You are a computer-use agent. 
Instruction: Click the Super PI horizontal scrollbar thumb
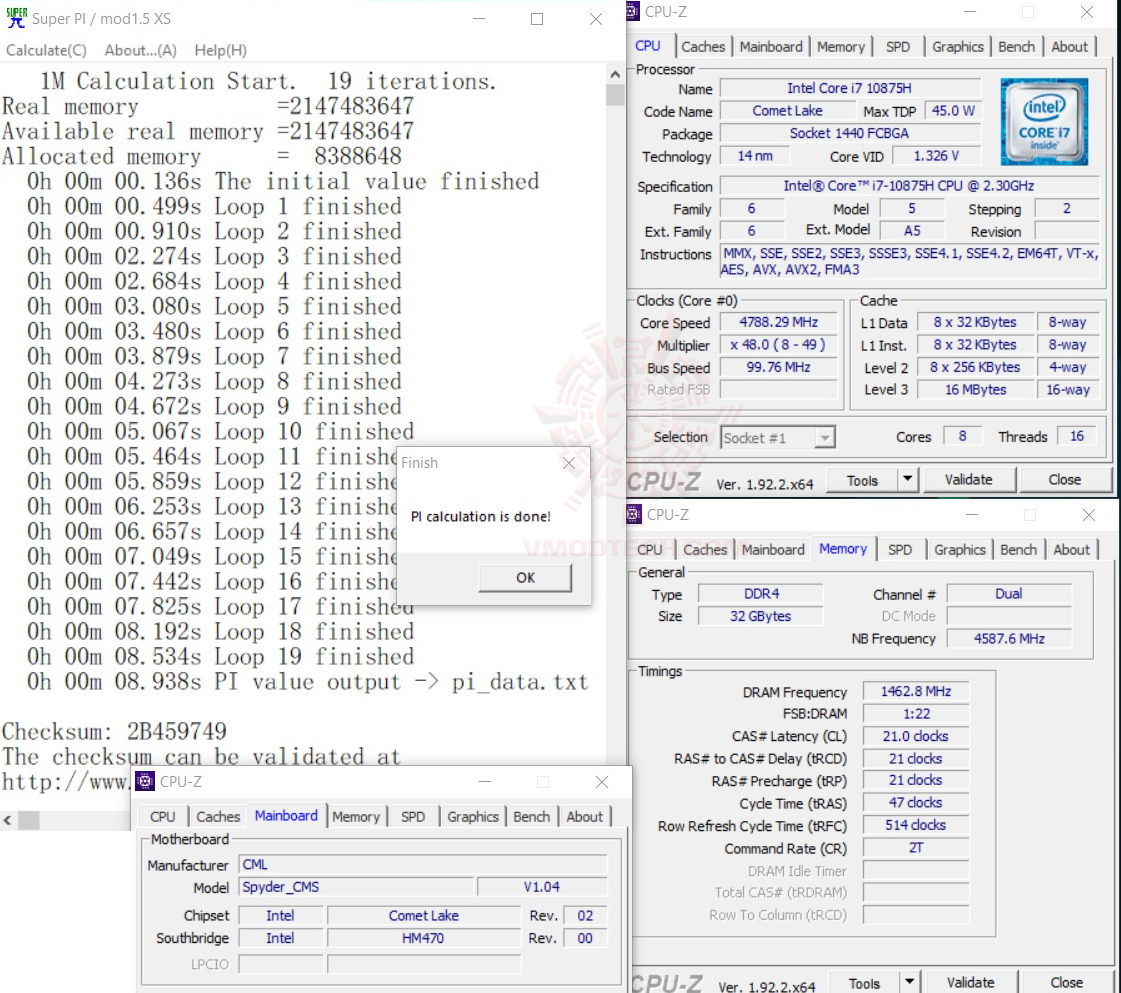29,820
